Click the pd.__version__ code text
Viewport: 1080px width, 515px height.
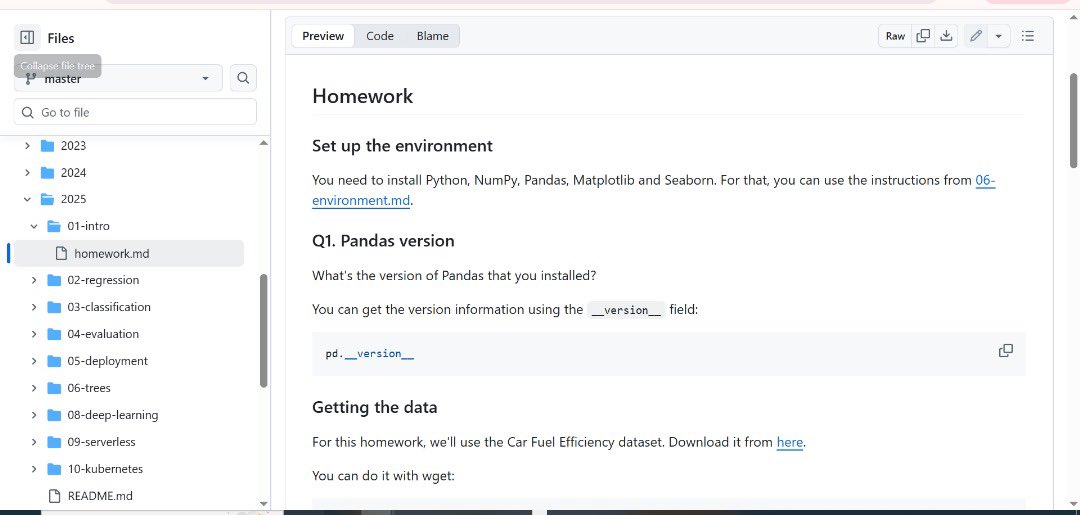pos(370,354)
